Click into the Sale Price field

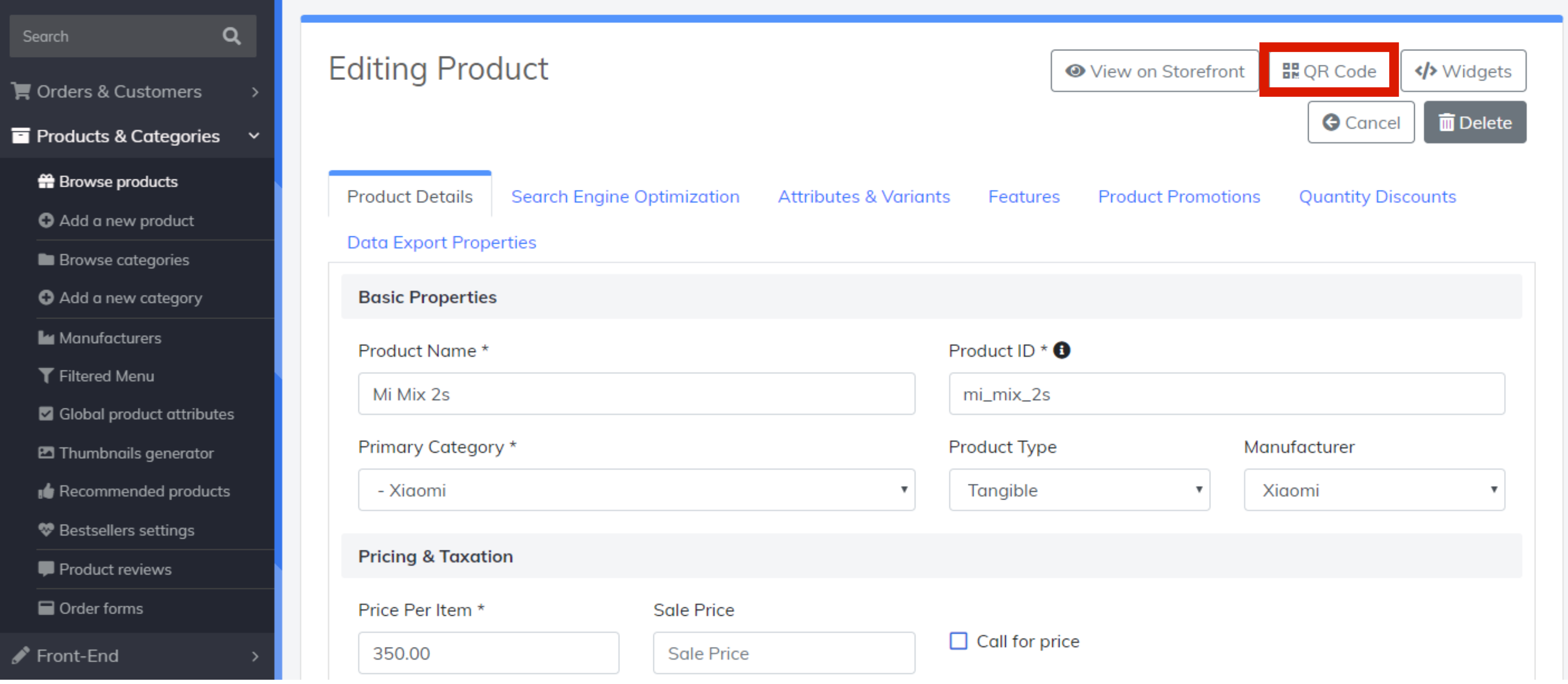783,653
